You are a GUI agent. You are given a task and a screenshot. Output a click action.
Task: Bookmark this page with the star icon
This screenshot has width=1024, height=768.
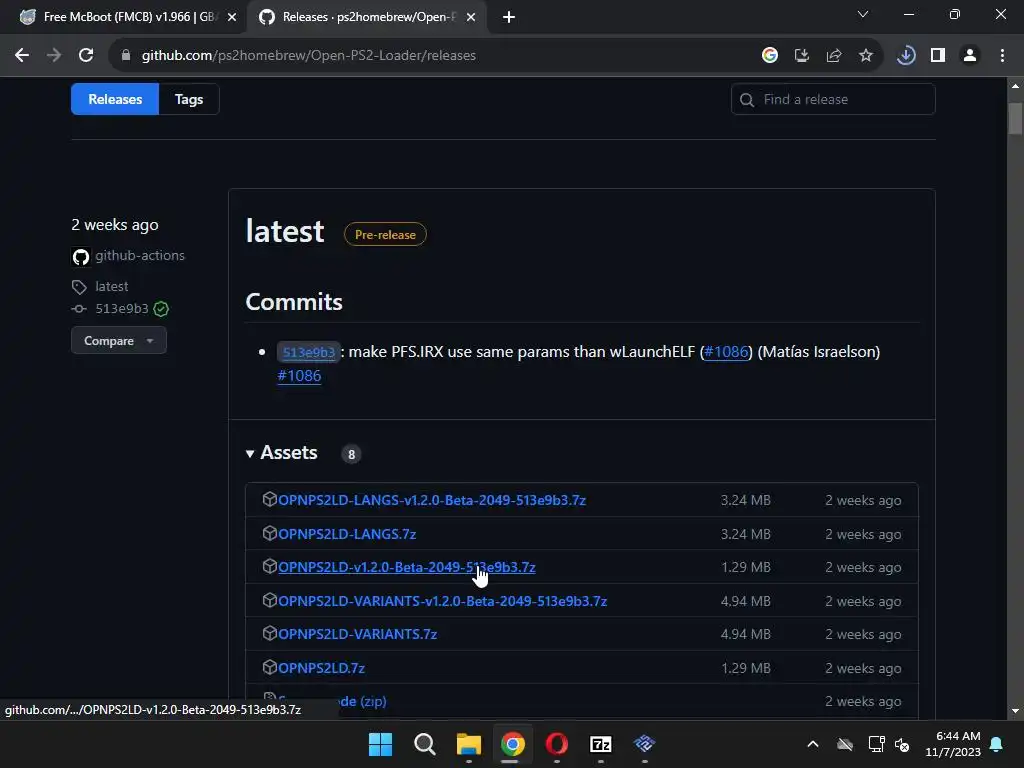pos(866,56)
